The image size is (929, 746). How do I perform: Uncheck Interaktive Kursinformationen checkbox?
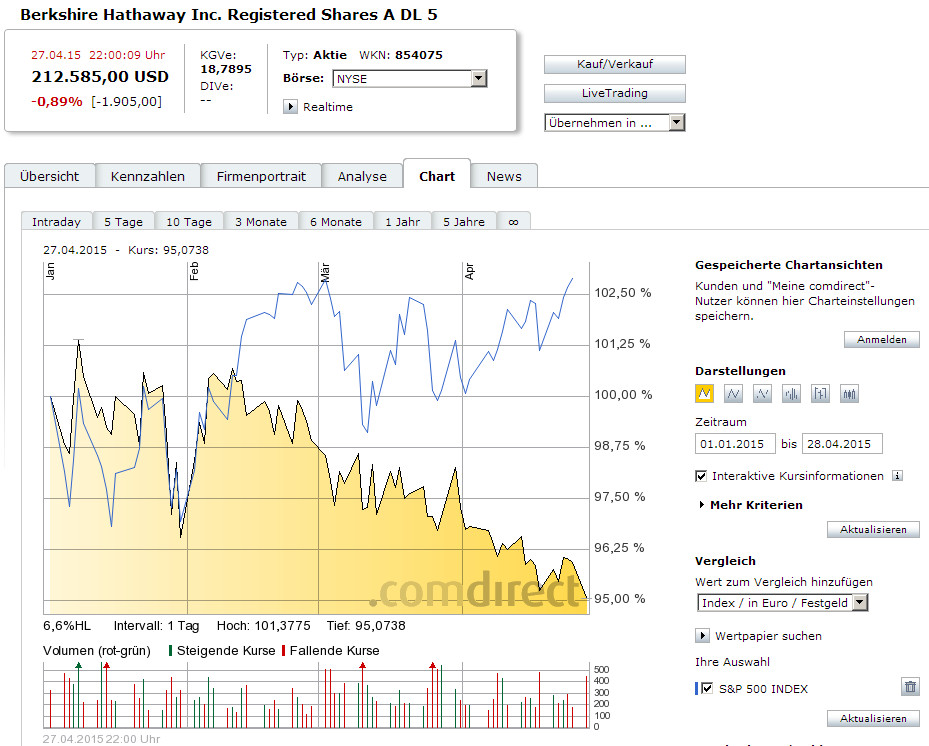click(x=701, y=476)
